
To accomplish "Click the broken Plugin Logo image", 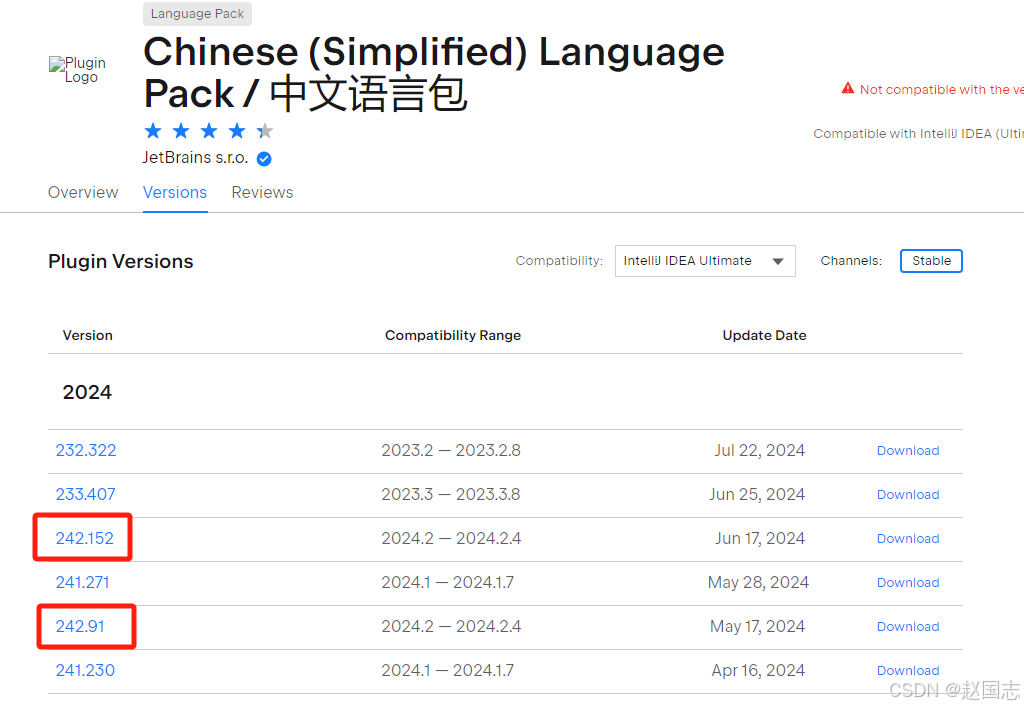I will click(77, 70).
